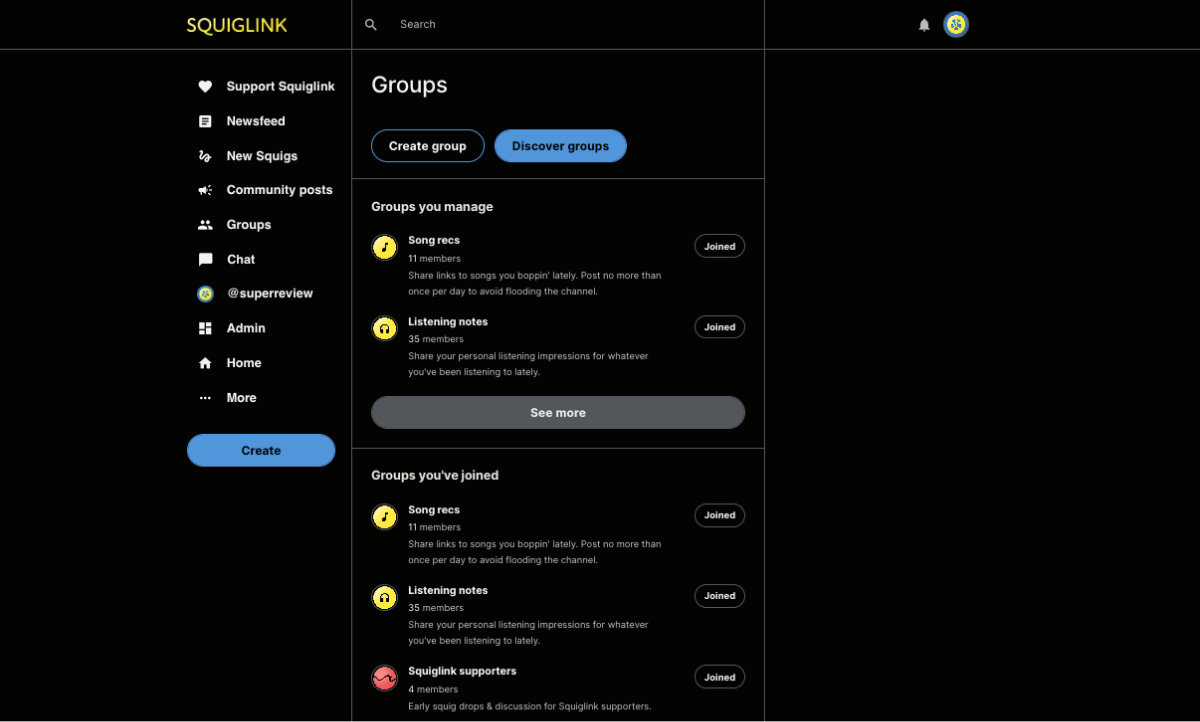
Task: Open the profile avatar in the header
Action: tap(956, 25)
